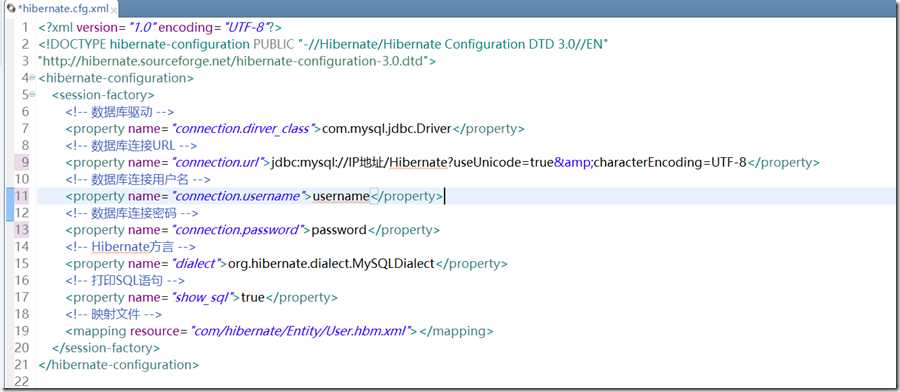Viewport: 900px width, 392px height.
Task: Click the "show_sql" attribute value
Action: click(x=203, y=298)
